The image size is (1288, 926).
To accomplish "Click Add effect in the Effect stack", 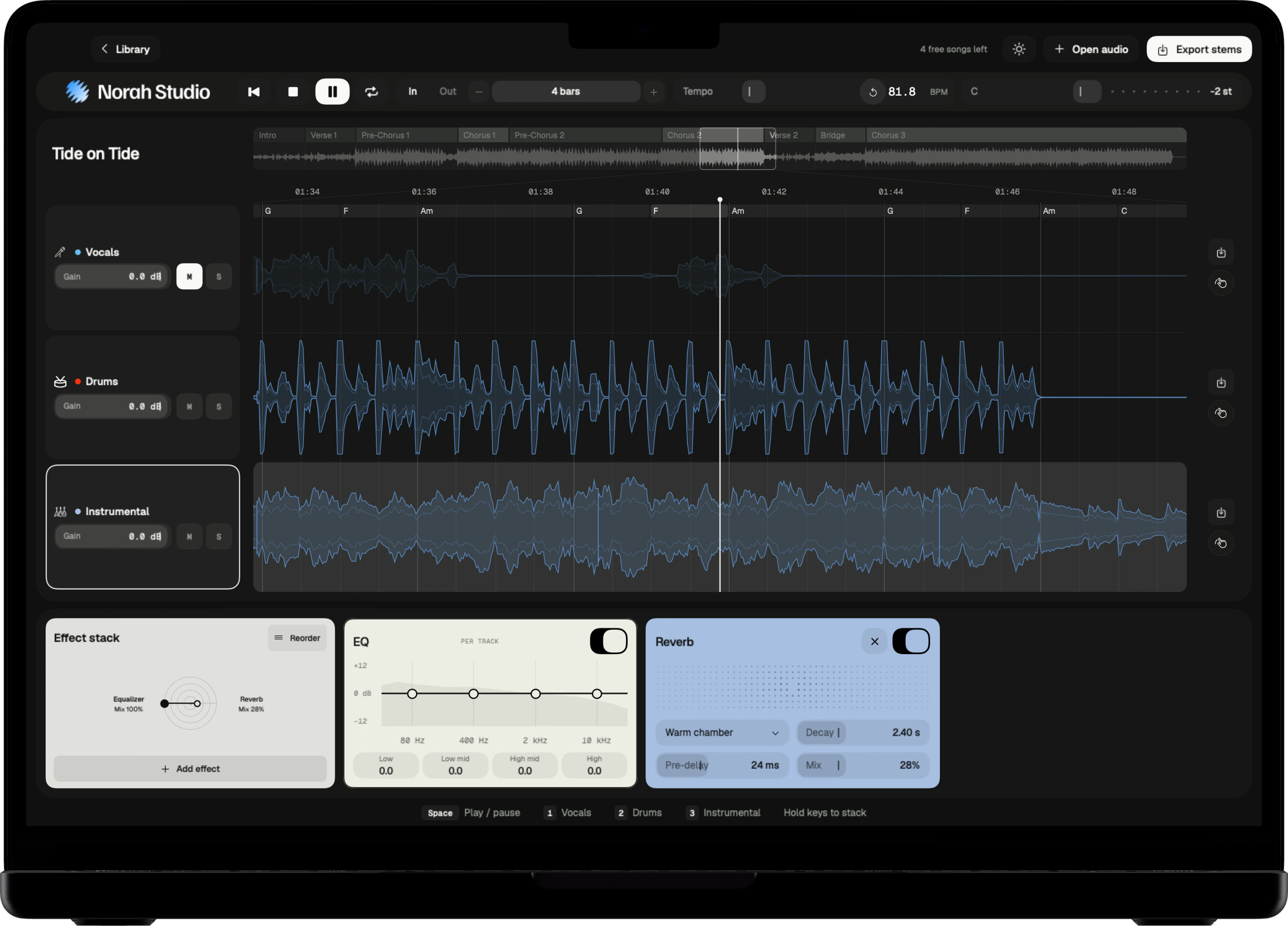I will click(x=190, y=769).
